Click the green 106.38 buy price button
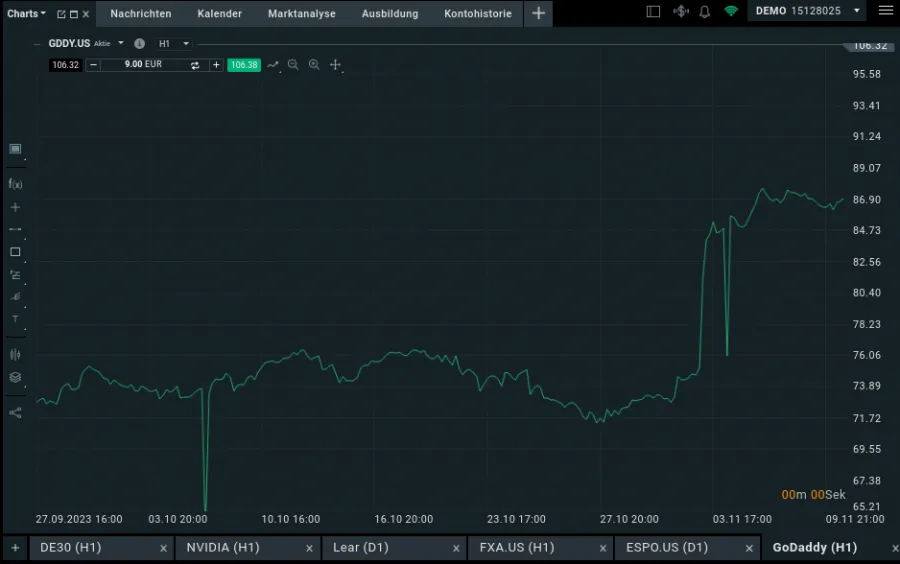900x564 pixels. [x=244, y=65]
